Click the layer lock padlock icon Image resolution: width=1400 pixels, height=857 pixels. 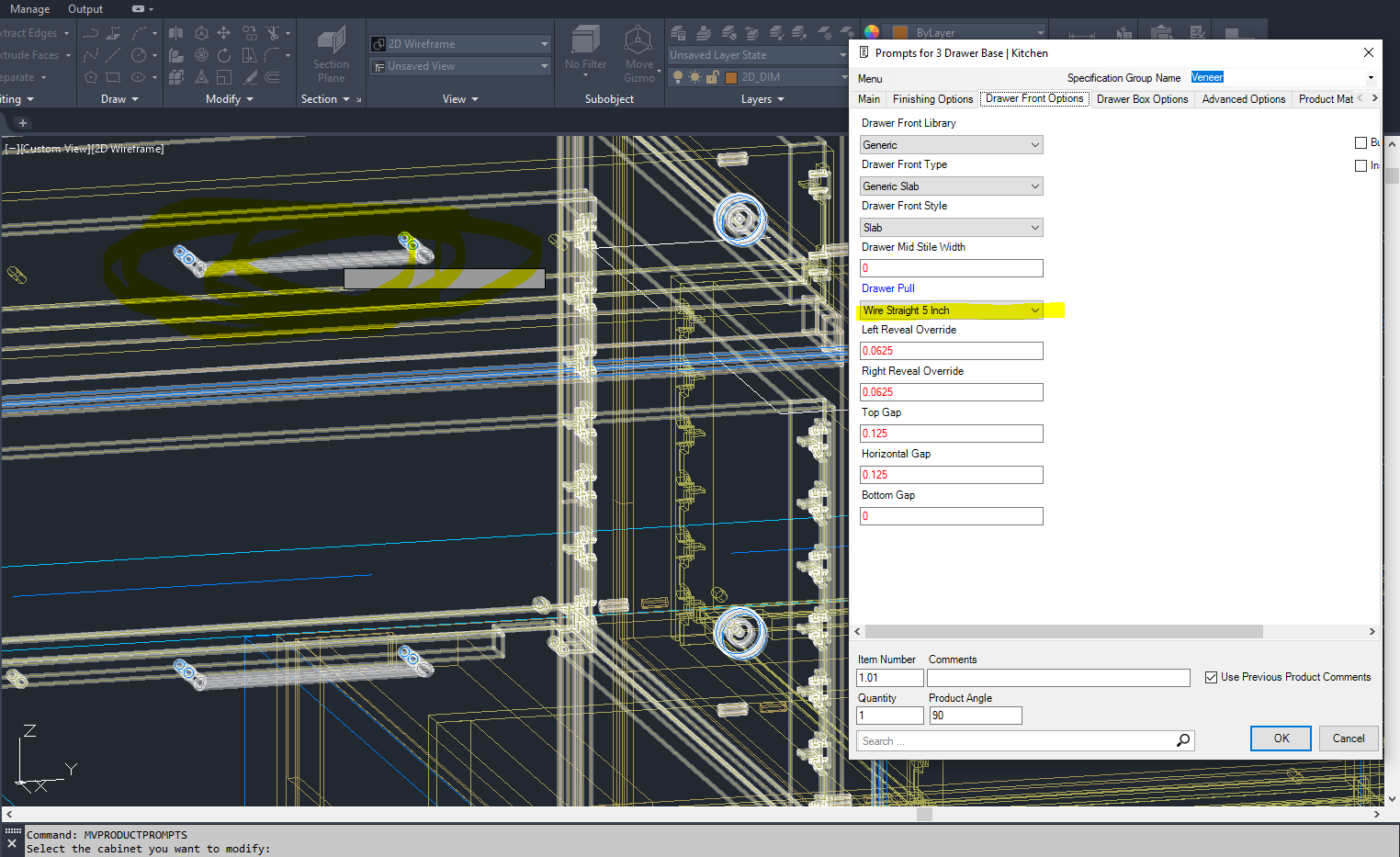[x=711, y=77]
